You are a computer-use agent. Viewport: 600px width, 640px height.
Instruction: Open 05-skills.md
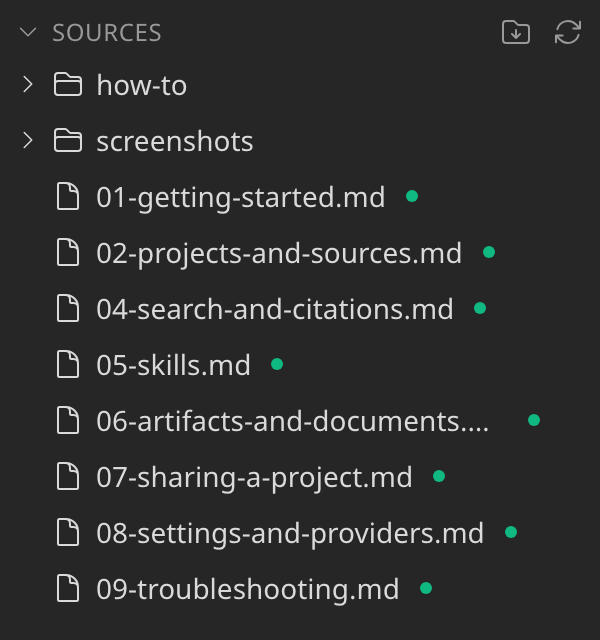coord(173,365)
